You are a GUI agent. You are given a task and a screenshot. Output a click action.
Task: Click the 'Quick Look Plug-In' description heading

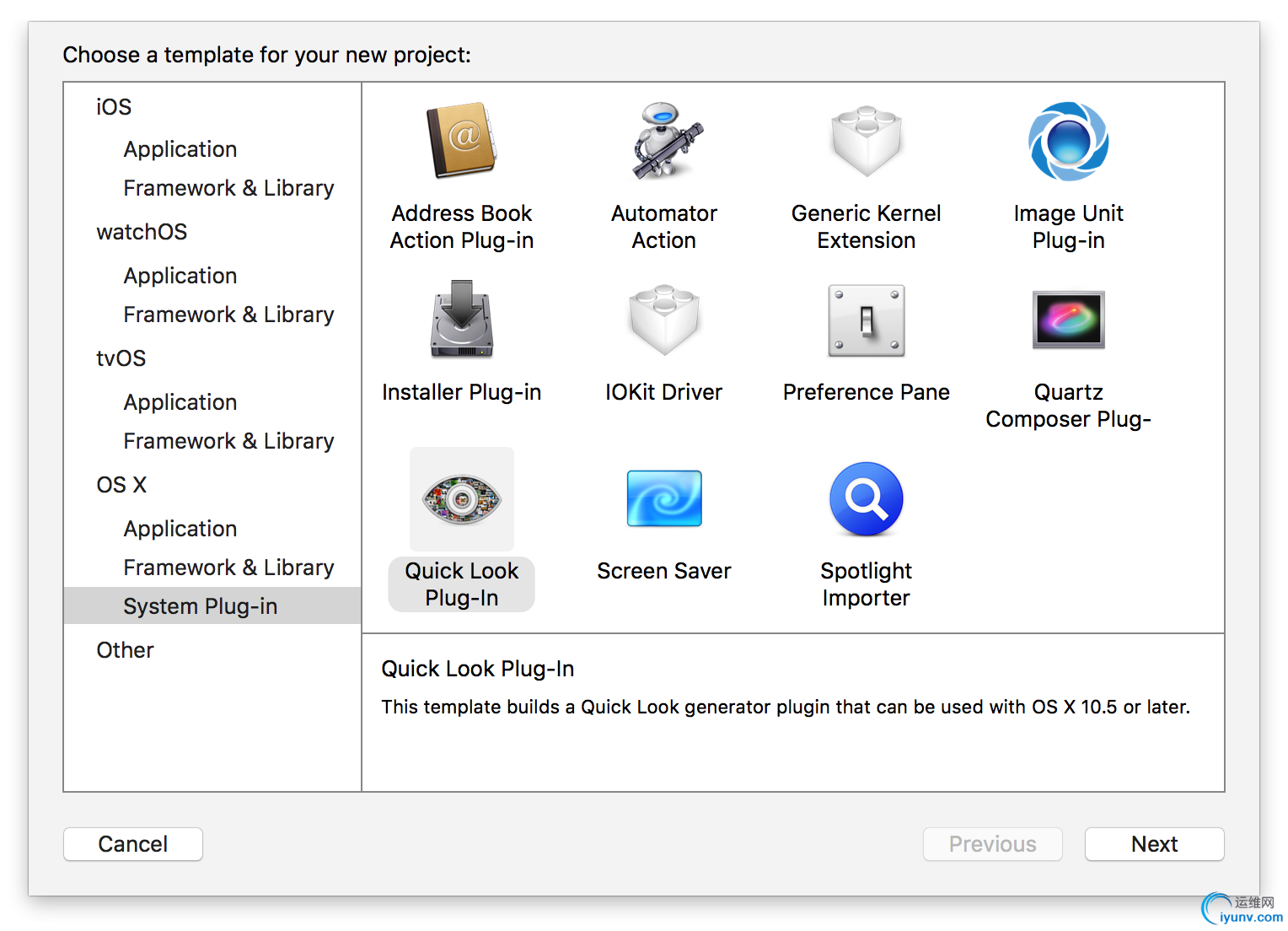click(478, 669)
